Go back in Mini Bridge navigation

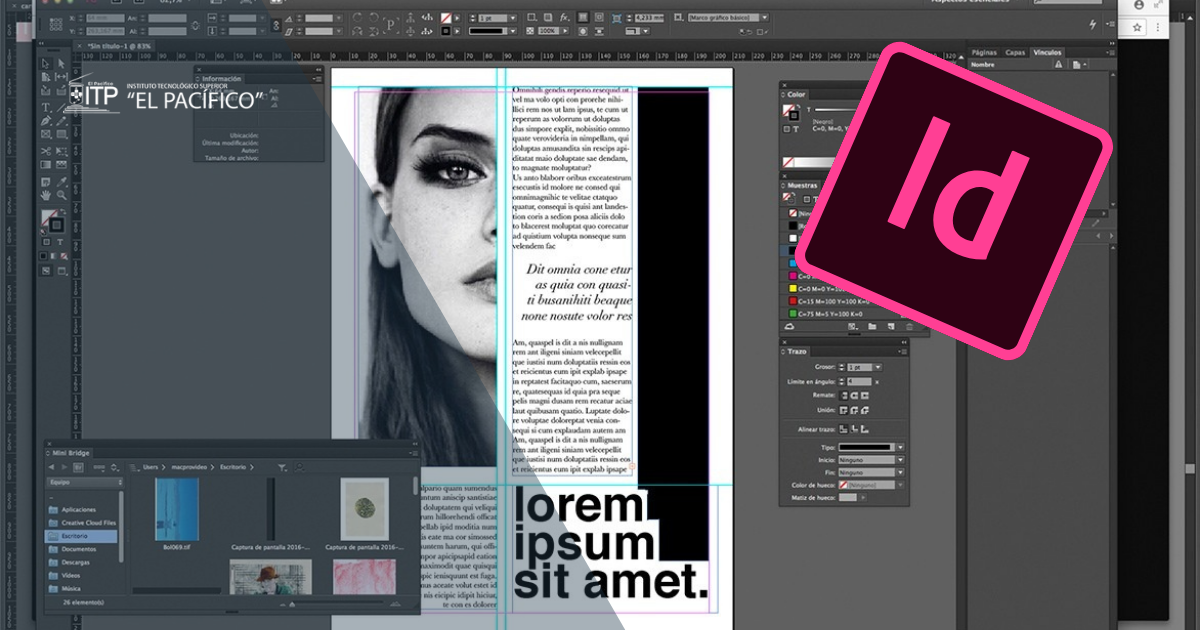52,467
